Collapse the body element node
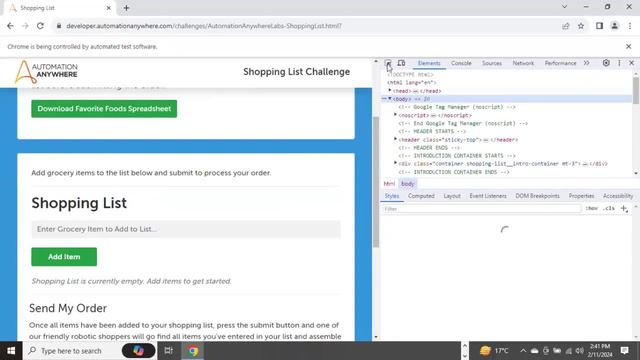 (x=390, y=99)
